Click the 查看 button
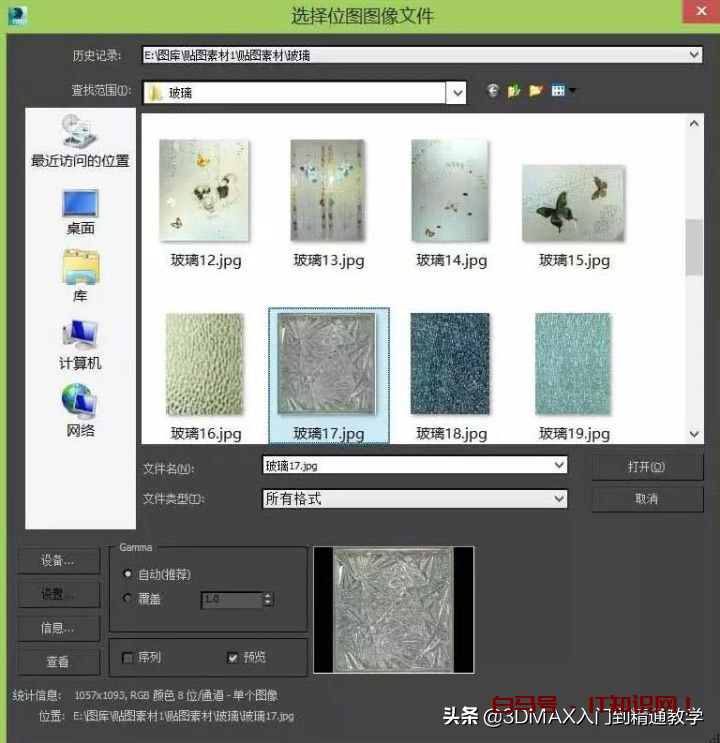720x743 pixels. (58, 661)
